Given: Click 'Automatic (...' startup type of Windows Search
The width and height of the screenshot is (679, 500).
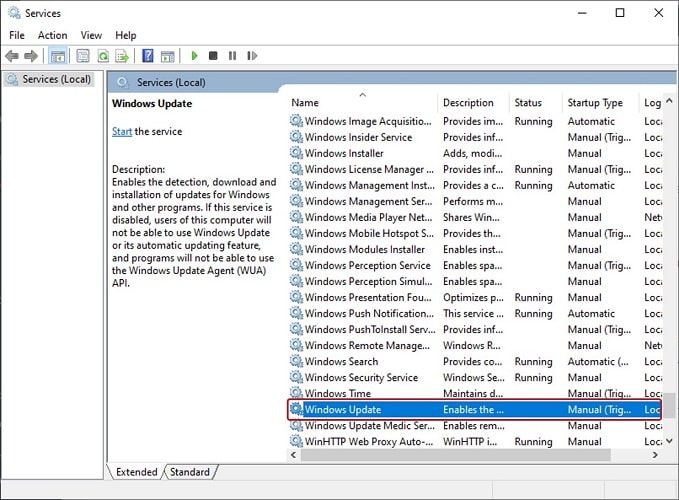Looking at the screenshot, I should [598, 361].
